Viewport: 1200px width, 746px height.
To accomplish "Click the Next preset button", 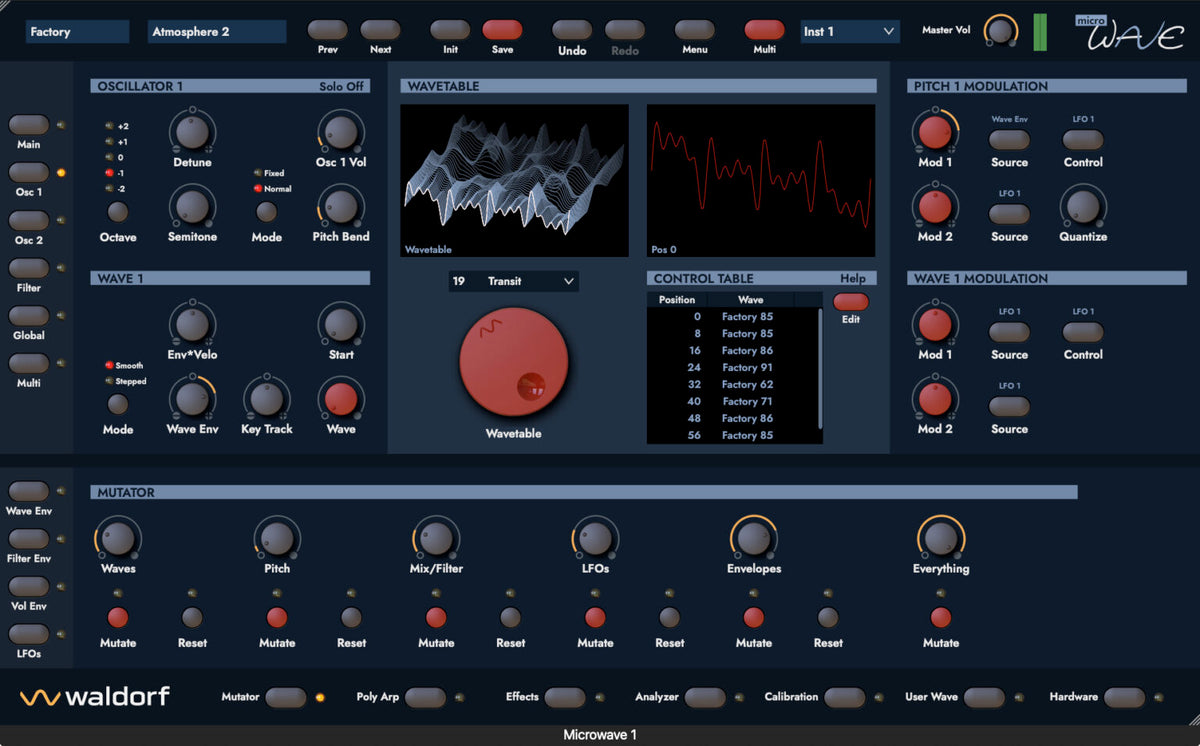I will click(x=380, y=30).
